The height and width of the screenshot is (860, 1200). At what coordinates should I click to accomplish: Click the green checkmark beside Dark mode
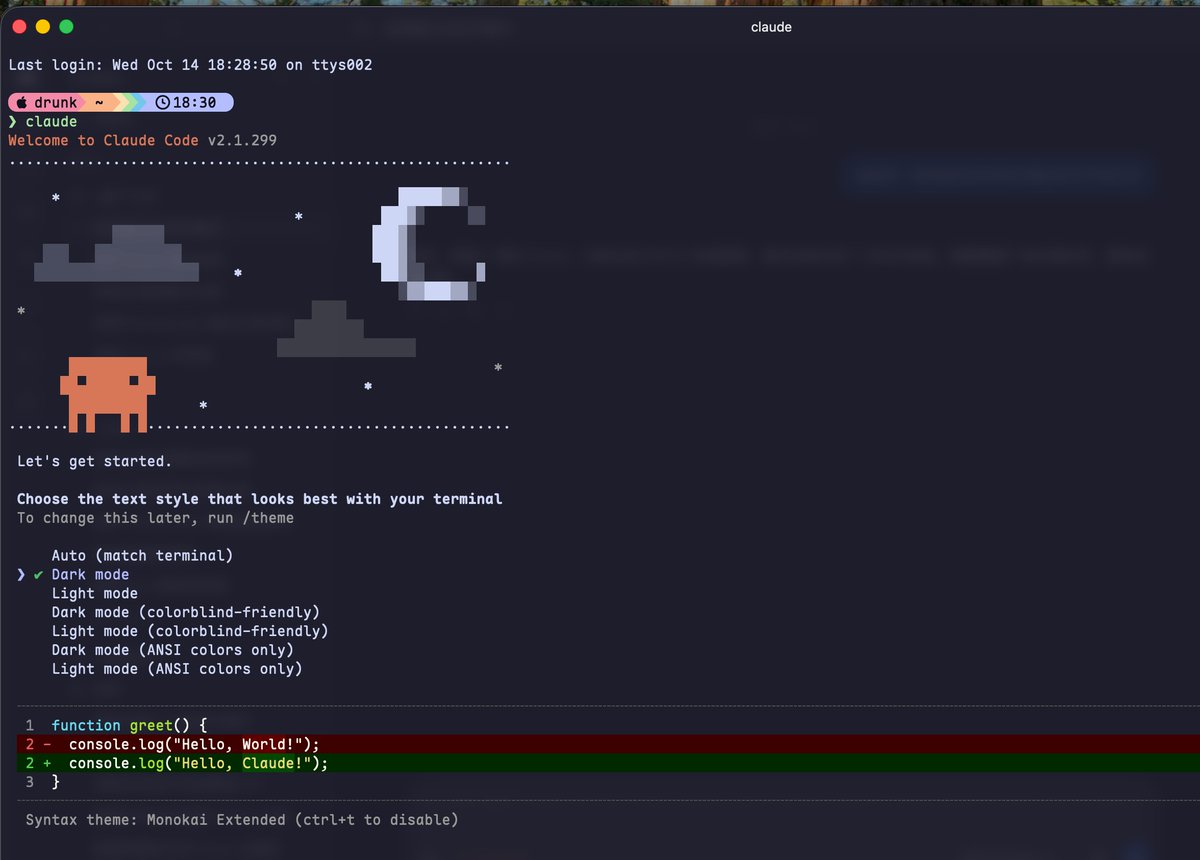click(x=38, y=574)
